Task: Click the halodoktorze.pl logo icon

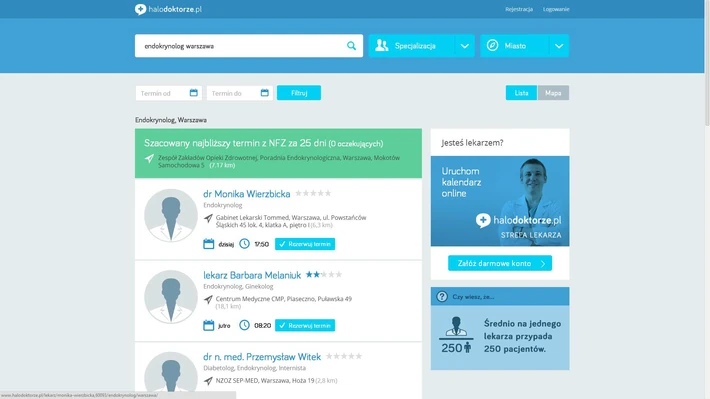Action: 140,9
